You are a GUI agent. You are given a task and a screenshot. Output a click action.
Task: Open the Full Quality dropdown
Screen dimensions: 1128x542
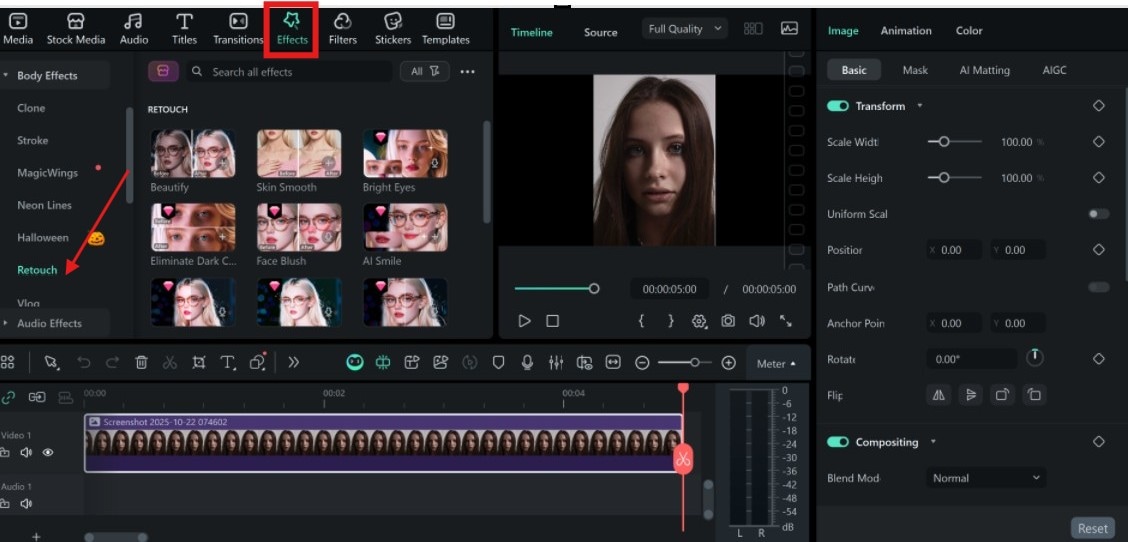pyautogui.click(x=684, y=29)
